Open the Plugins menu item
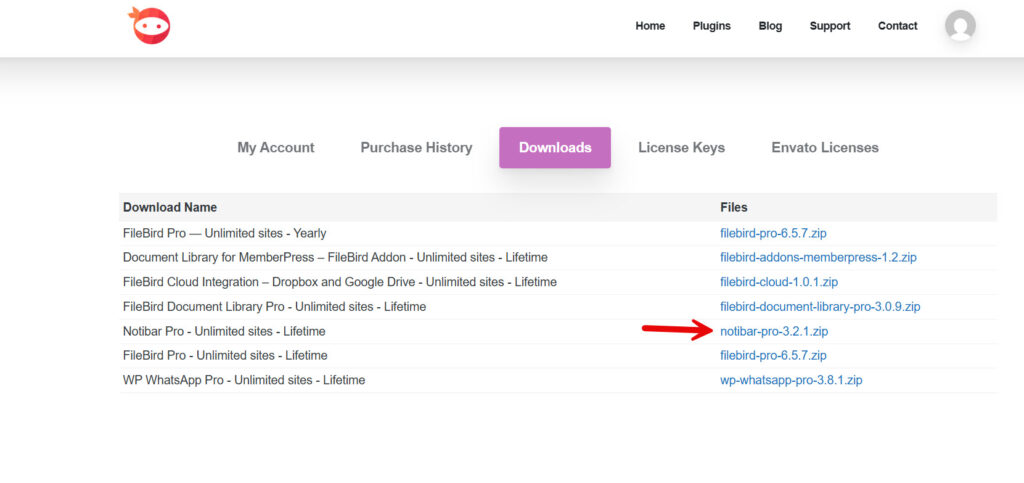Image resolution: width=1024 pixels, height=483 pixels. coord(711,26)
